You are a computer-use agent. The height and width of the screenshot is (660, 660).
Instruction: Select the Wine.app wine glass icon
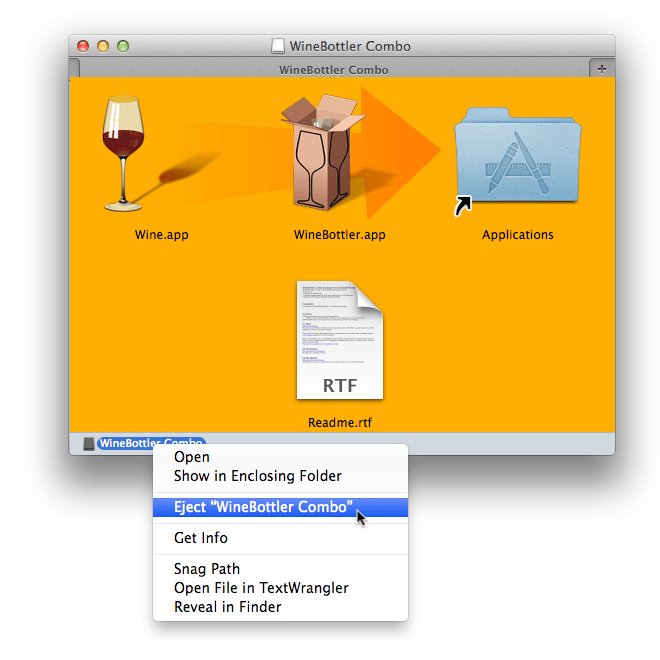[x=123, y=153]
